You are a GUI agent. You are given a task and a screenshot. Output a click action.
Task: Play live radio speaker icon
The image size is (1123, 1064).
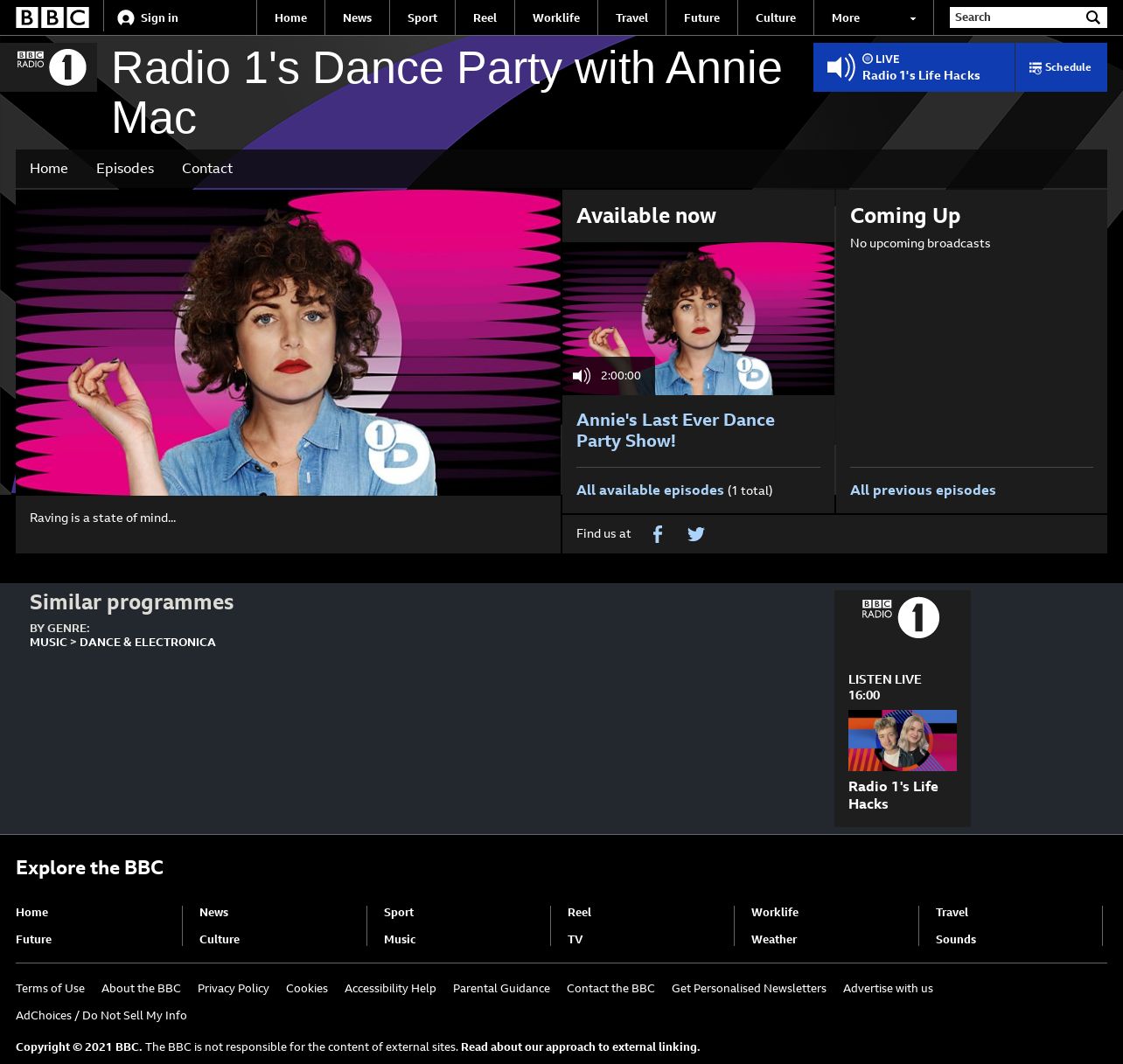click(841, 67)
